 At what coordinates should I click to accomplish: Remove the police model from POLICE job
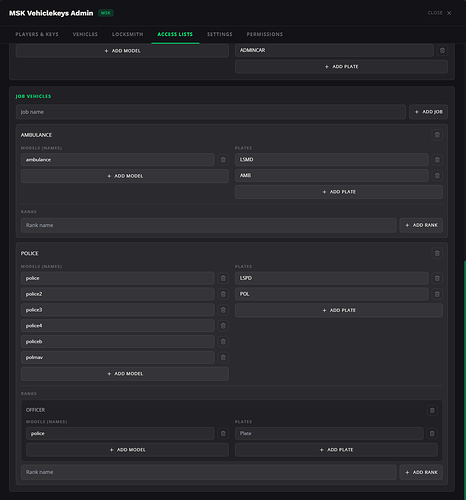(x=223, y=278)
